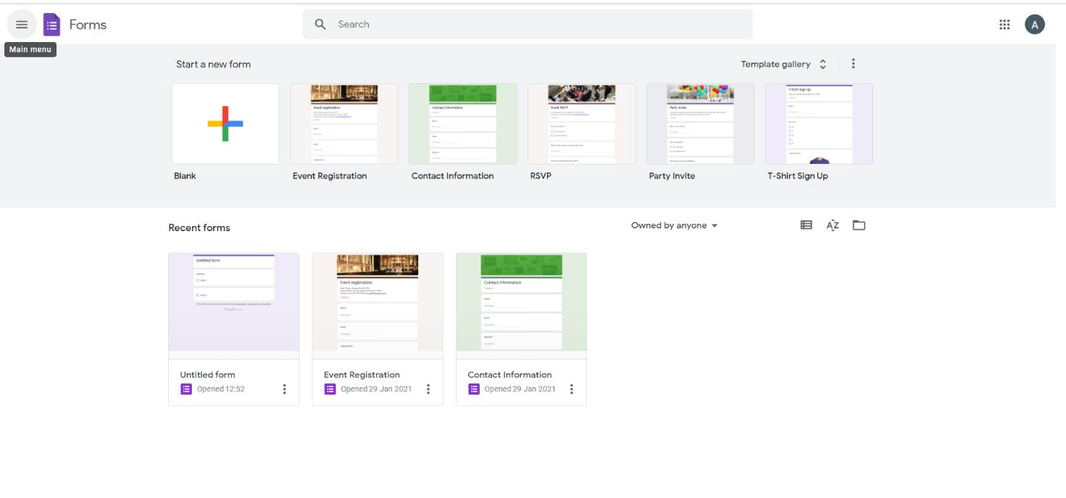Click the T-Shirt Sign Up template label

[x=797, y=176]
